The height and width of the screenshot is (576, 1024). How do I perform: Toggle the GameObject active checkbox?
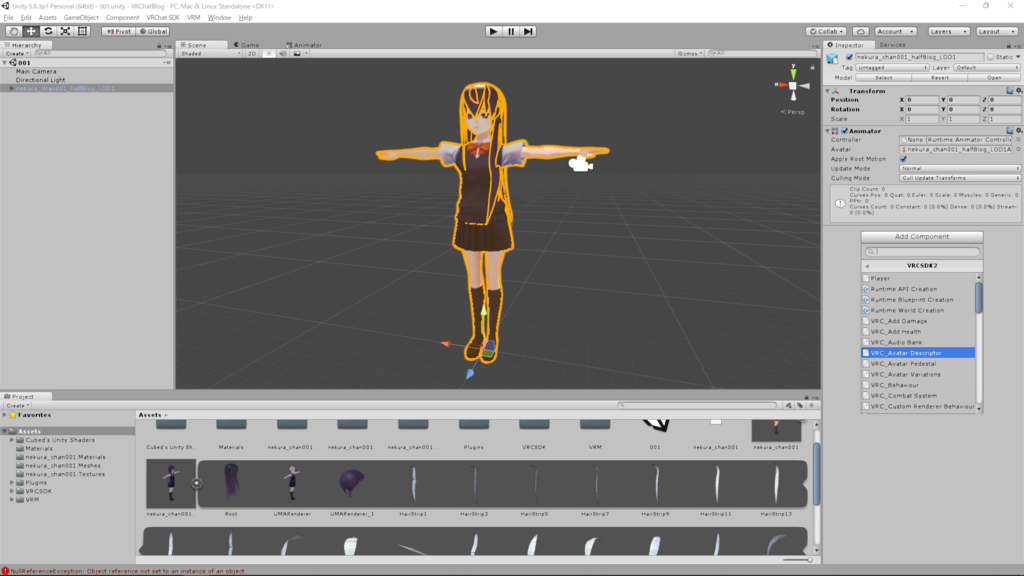849,57
